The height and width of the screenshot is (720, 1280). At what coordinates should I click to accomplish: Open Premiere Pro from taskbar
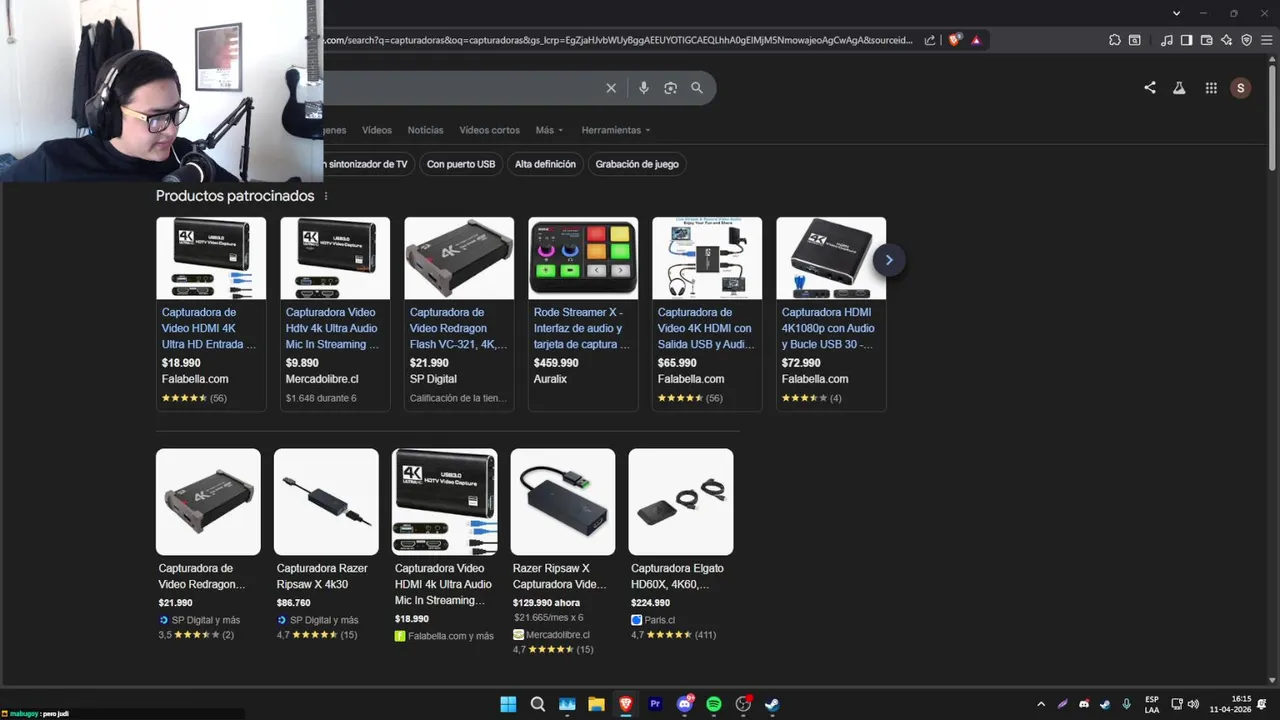point(655,704)
